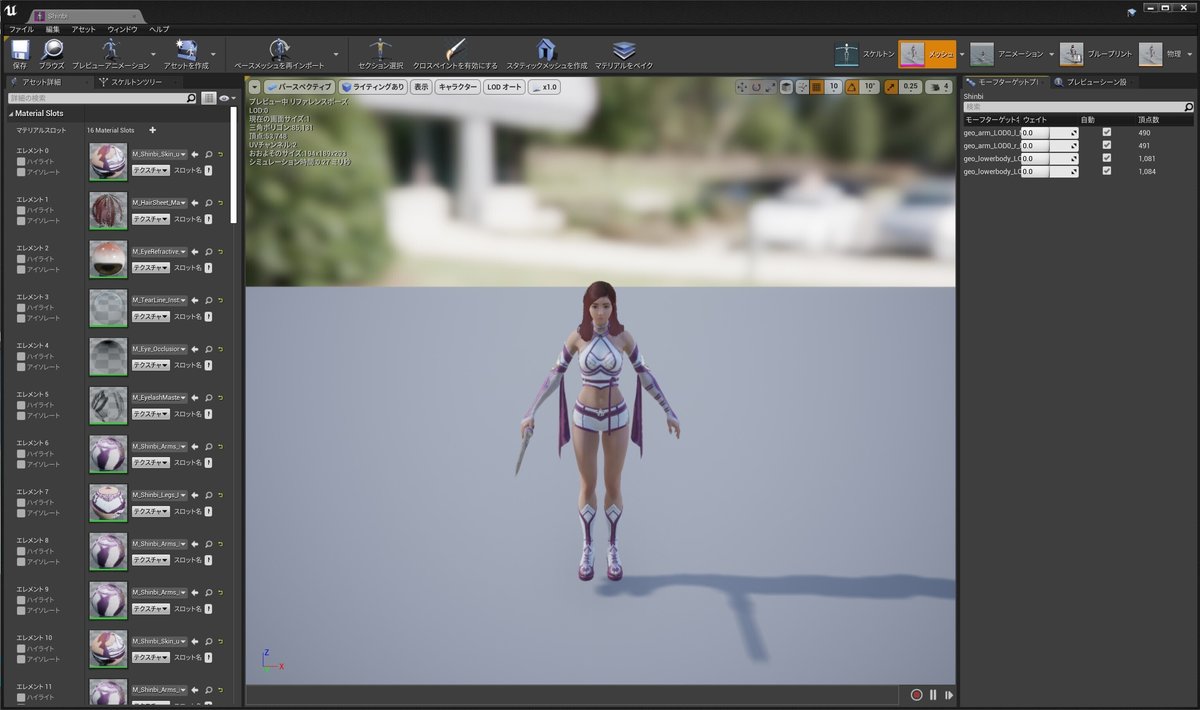Click the 保存 (Save) toolbar icon
The height and width of the screenshot is (710, 1200).
19,51
